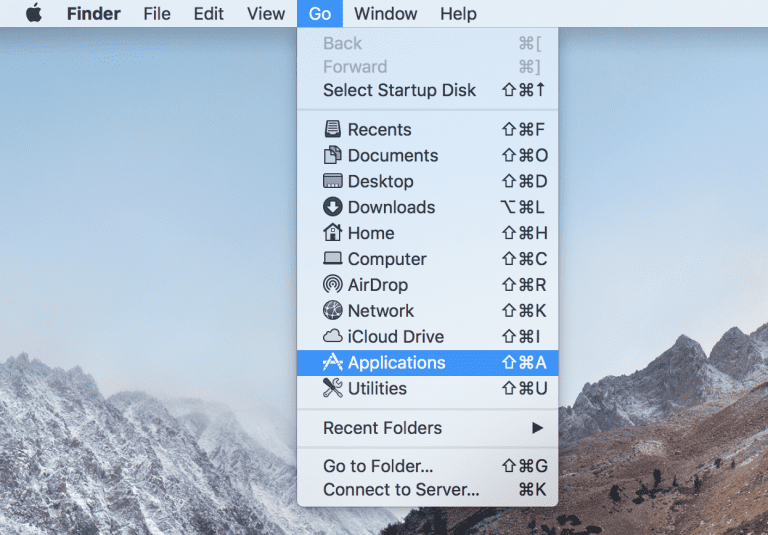Go to the Home folder

(427, 233)
